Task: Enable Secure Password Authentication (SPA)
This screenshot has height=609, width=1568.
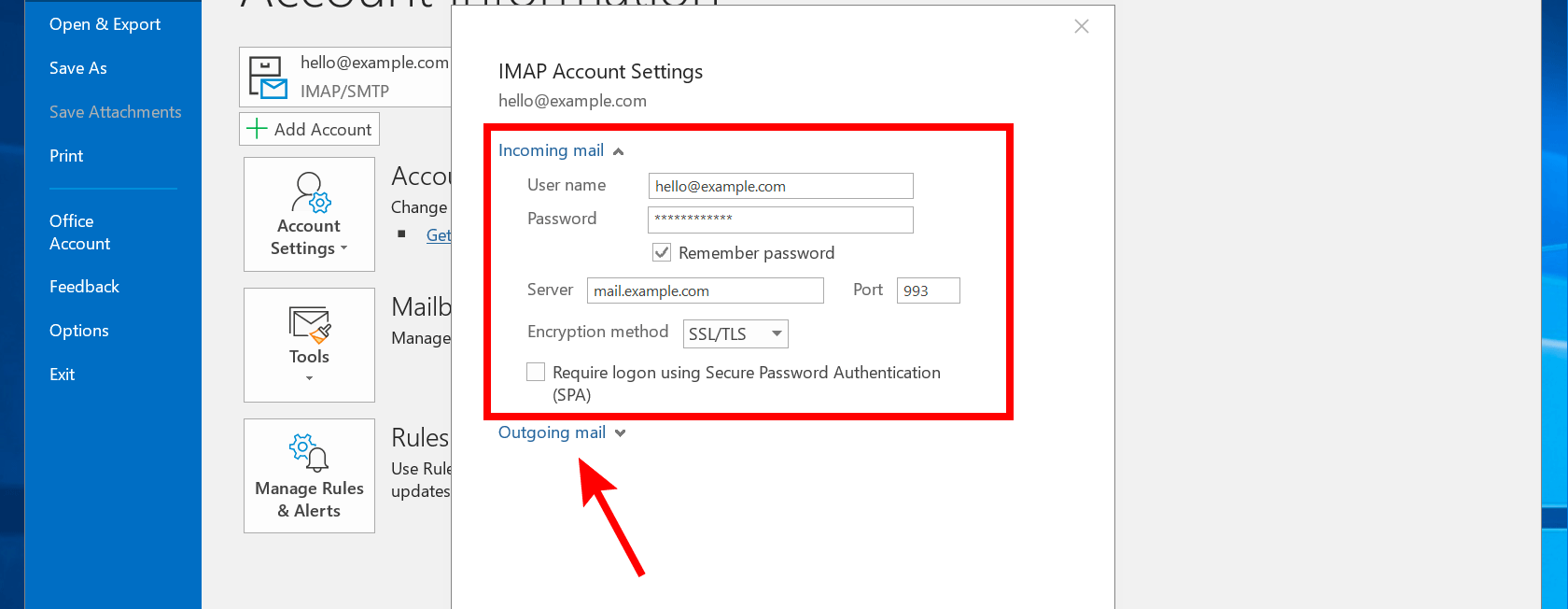Action: 536,371
